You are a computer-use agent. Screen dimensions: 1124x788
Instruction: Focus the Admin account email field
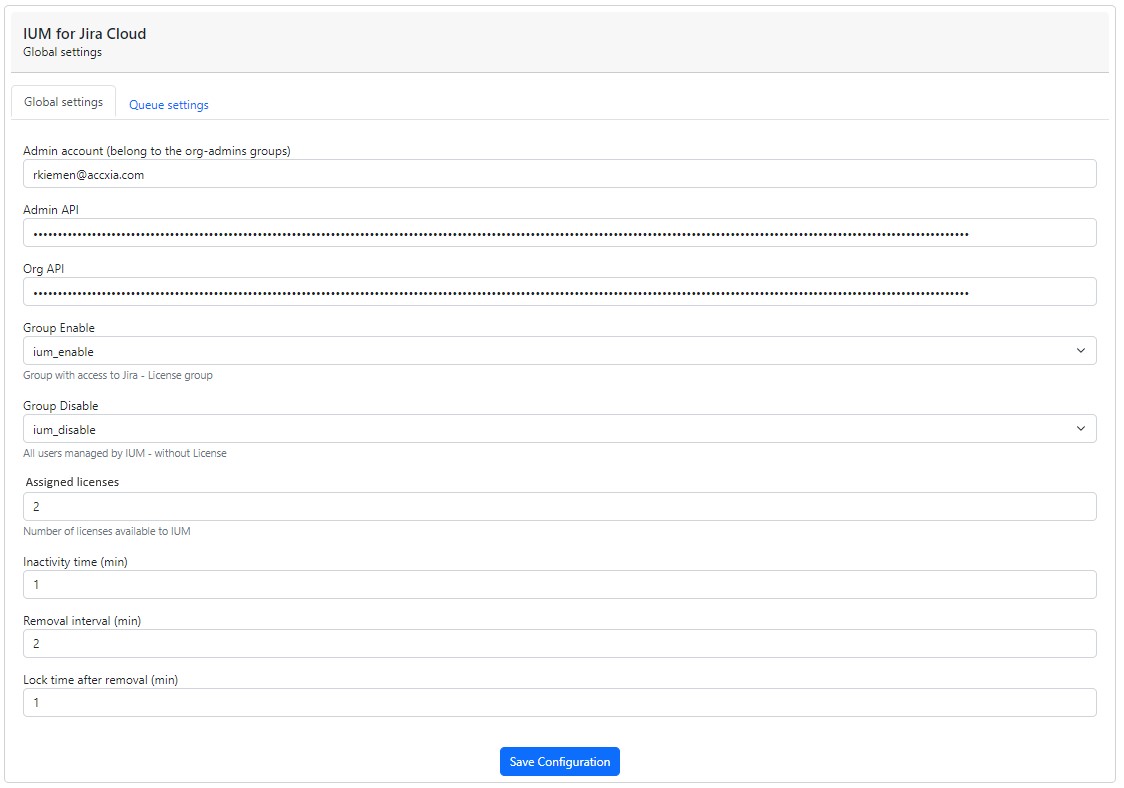click(559, 174)
